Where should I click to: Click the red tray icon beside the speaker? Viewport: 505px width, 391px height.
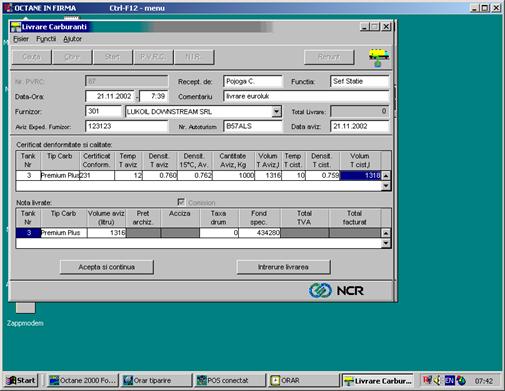click(427, 380)
